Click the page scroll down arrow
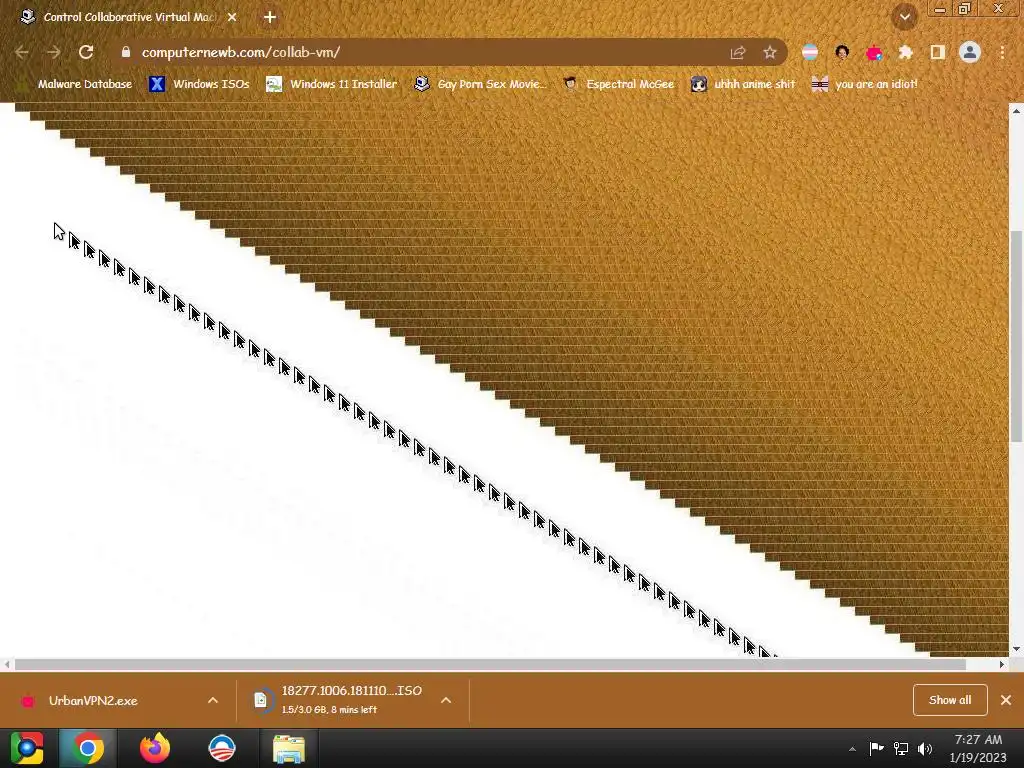The height and width of the screenshot is (768, 1024). [1016, 648]
